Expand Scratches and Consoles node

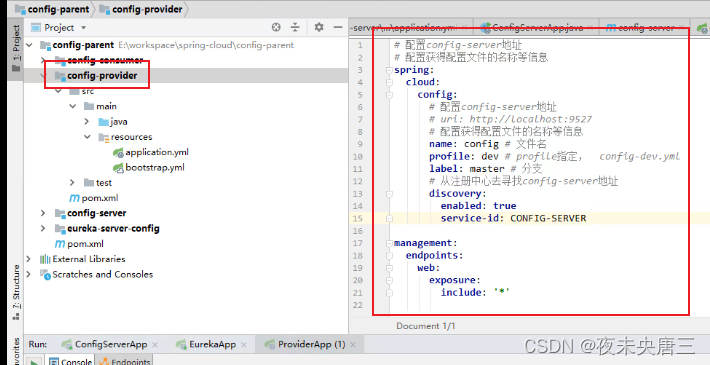click(x=29, y=274)
